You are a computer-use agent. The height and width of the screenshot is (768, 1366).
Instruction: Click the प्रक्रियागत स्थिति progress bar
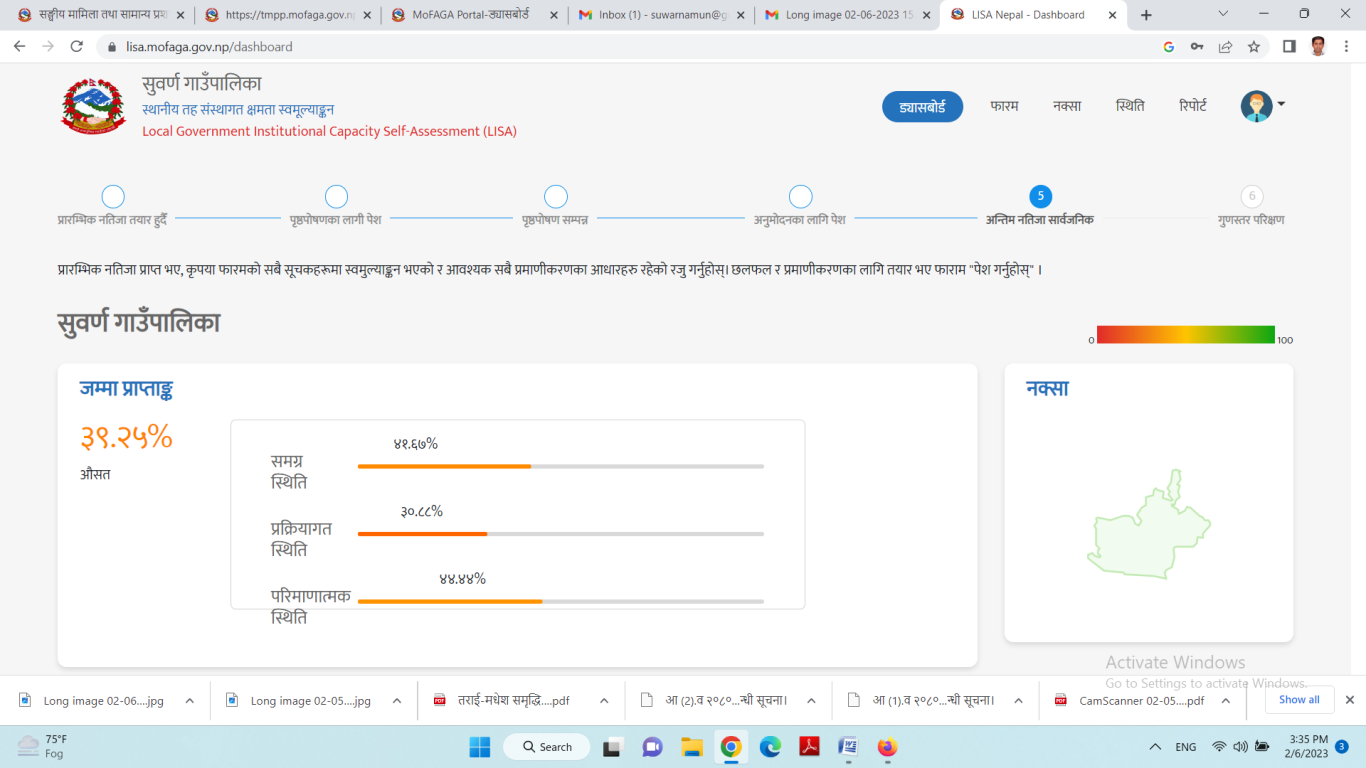[560, 534]
